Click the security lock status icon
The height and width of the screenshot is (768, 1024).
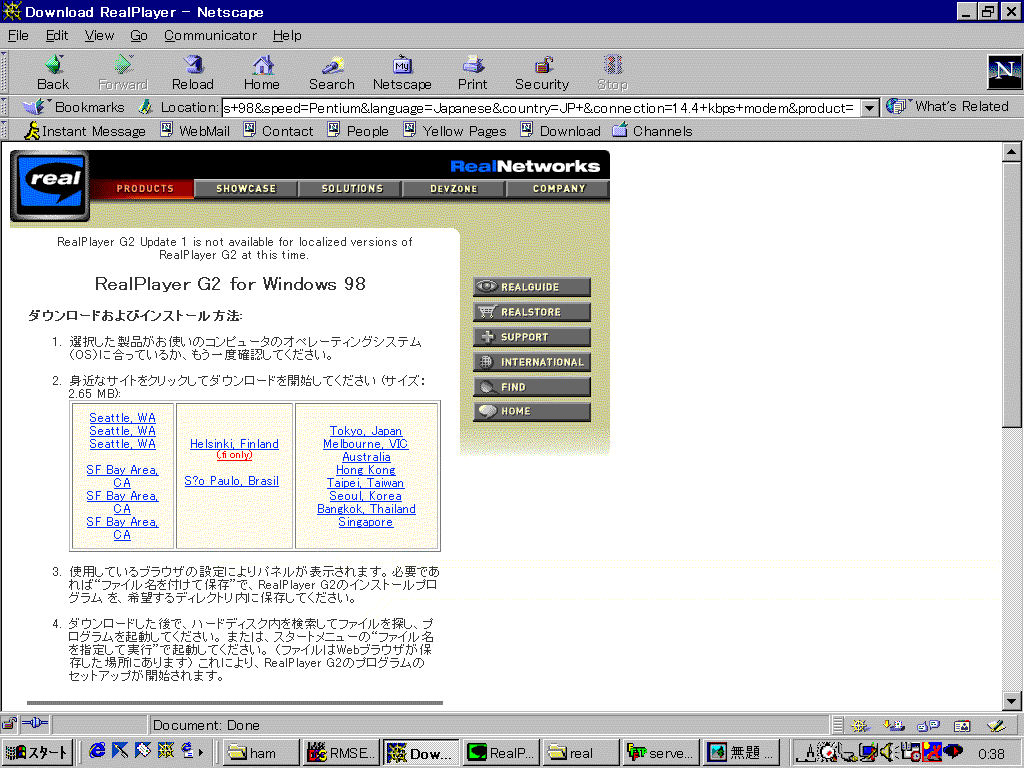tap(9, 724)
